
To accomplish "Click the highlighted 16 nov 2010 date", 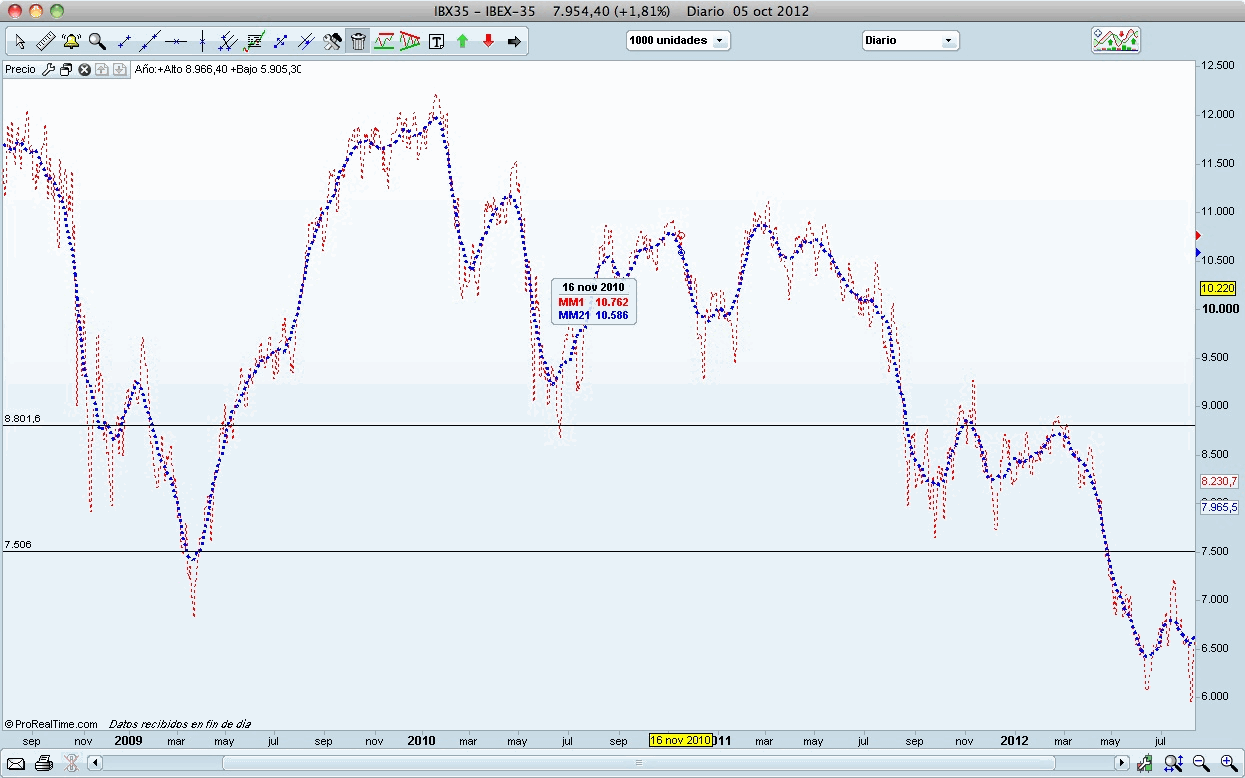I will 681,741.
